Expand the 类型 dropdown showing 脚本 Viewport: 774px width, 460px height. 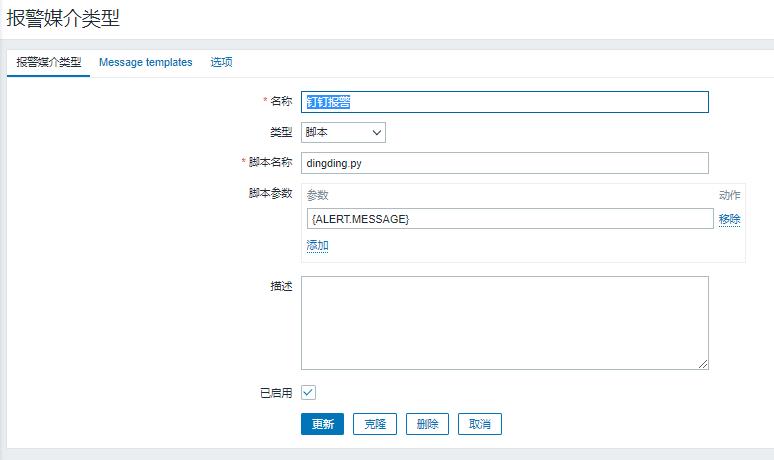[343, 132]
